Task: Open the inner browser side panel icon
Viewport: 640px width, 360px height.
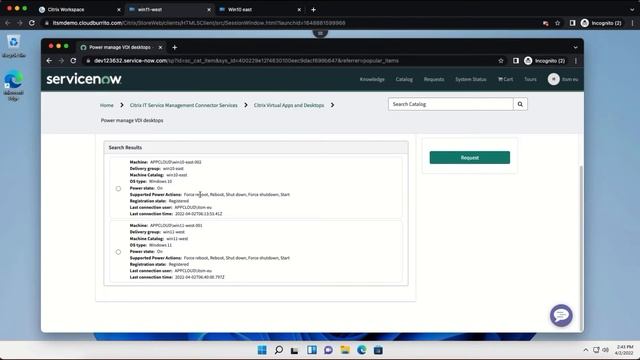Action: click(x=516, y=61)
